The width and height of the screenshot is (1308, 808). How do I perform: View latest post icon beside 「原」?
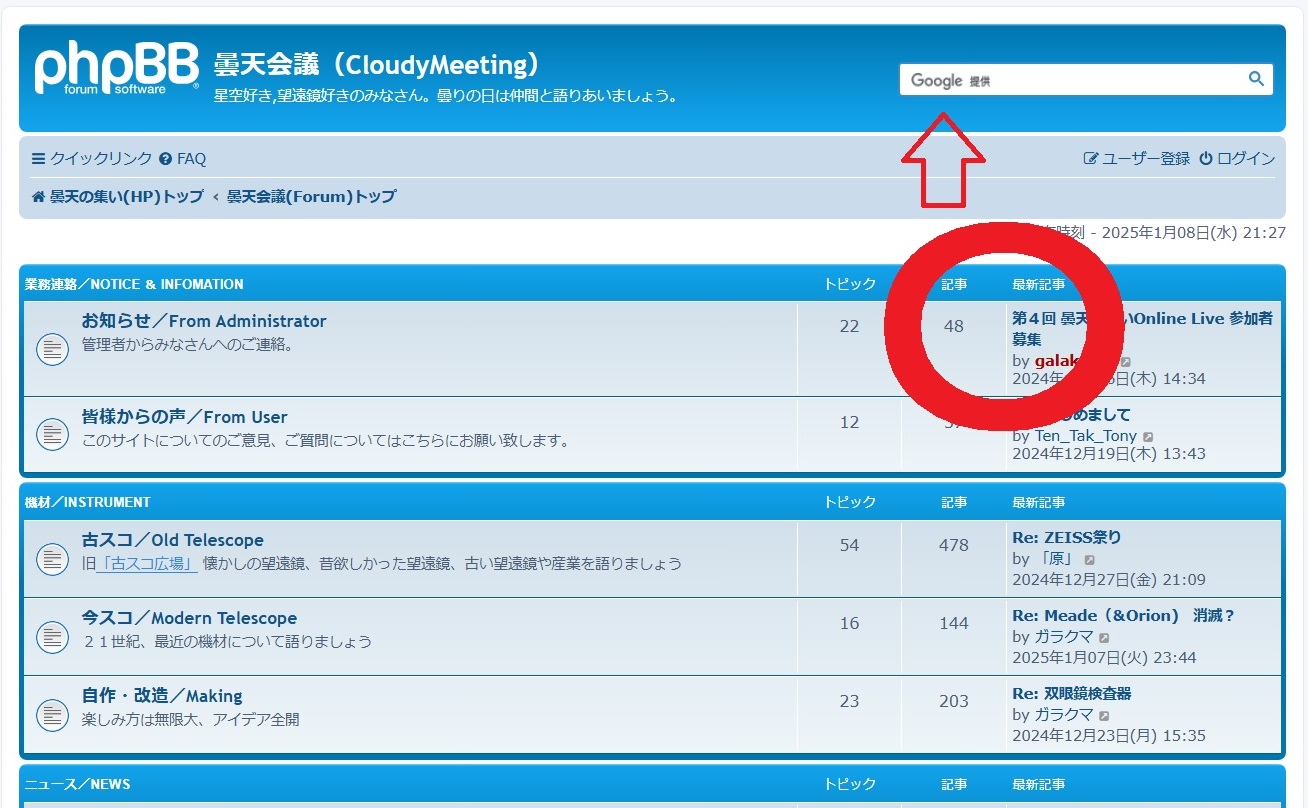[x=1089, y=560]
